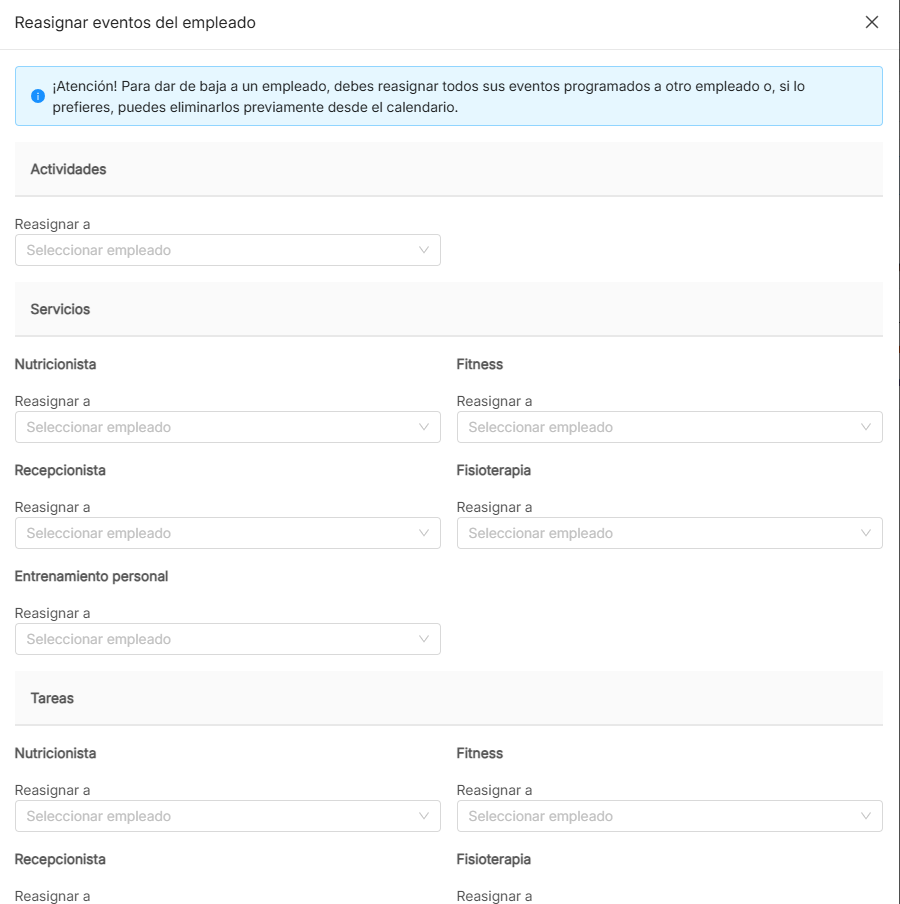Image resolution: width=900 pixels, height=904 pixels.
Task: Click the chevron arrow in Actividades employee selector
Action: point(424,250)
